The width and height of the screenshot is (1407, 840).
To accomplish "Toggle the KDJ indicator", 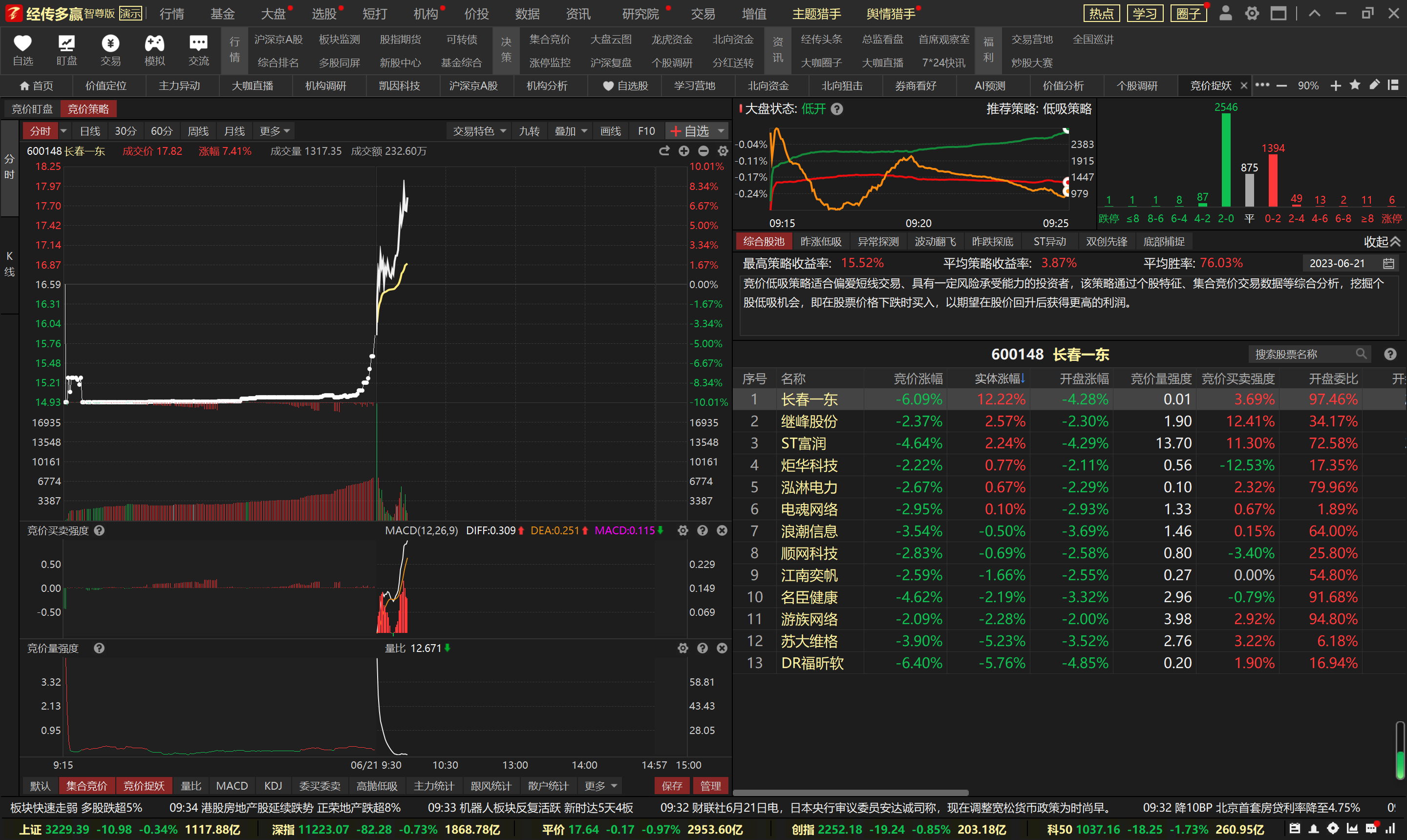I will [x=273, y=786].
